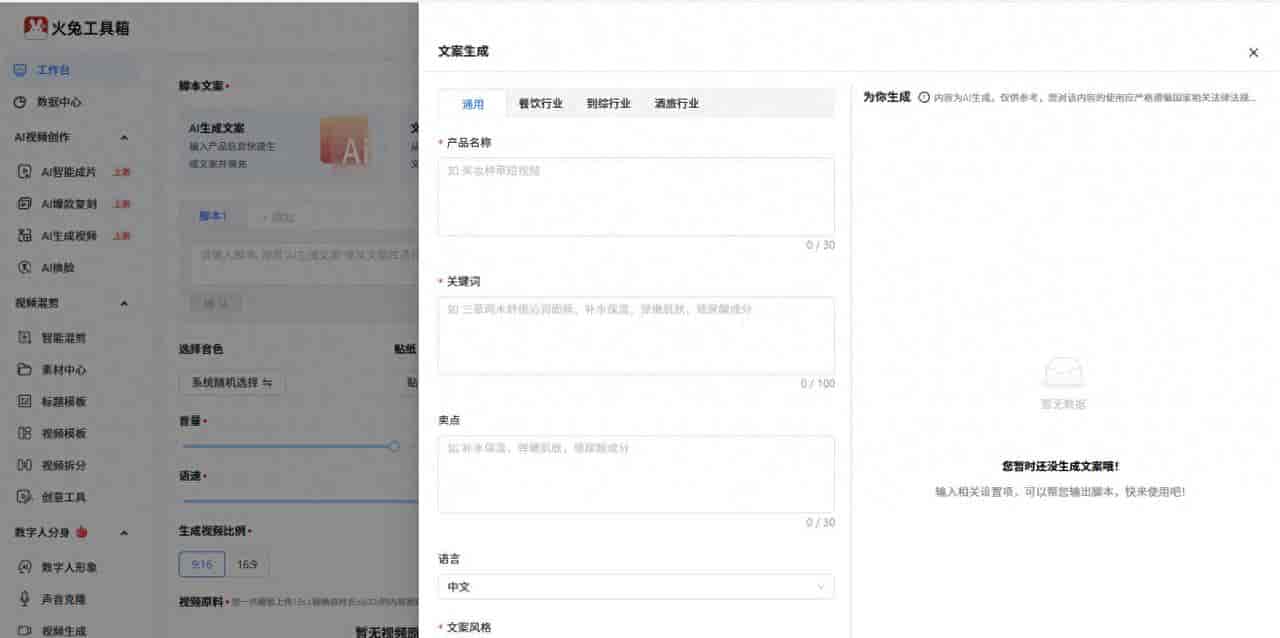Image resolution: width=1280 pixels, height=638 pixels.
Task: Select the 16:9 video ratio option
Action: pyautogui.click(x=247, y=565)
